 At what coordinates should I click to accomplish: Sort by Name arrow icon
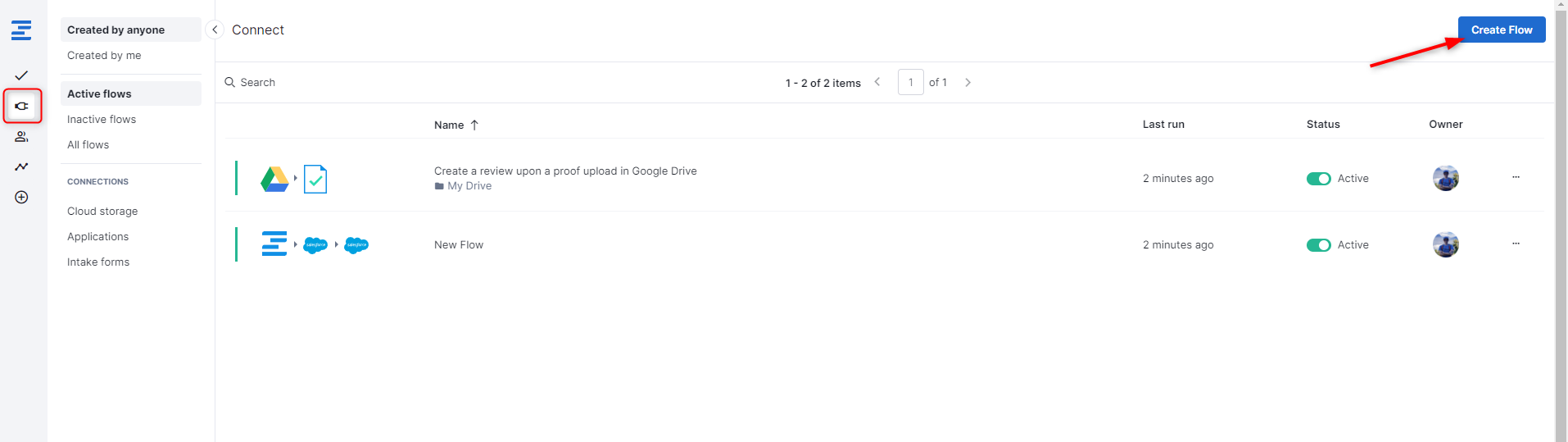(x=474, y=125)
